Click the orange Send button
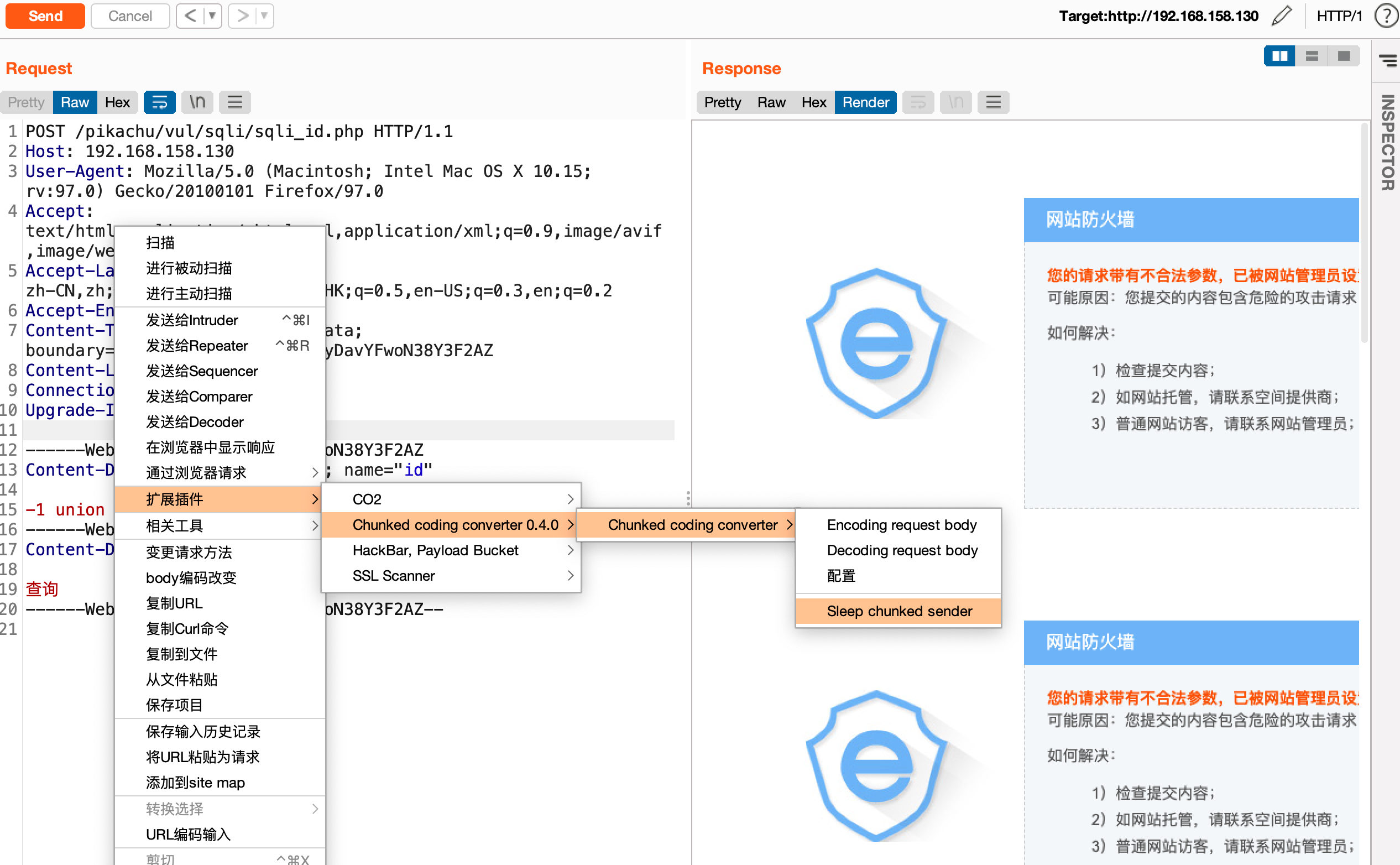The image size is (1400, 865). click(45, 15)
